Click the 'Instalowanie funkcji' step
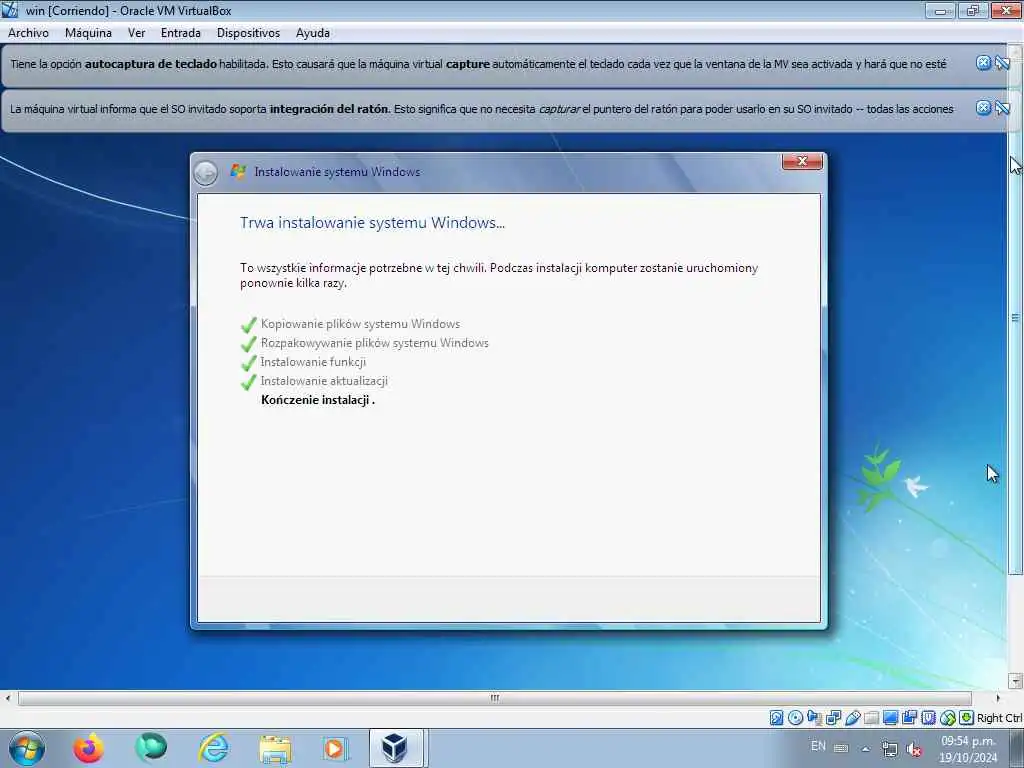 [313, 362]
